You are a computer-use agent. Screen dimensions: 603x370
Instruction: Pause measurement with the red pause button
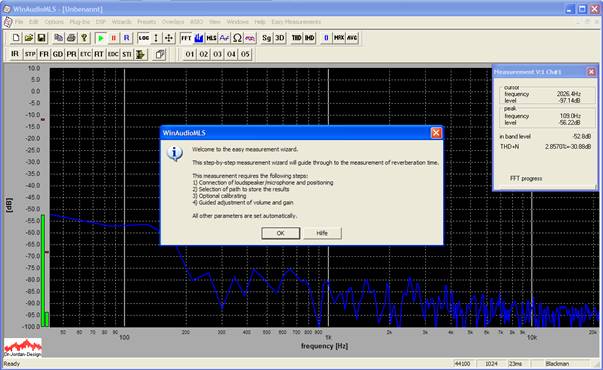tap(113, 38)
